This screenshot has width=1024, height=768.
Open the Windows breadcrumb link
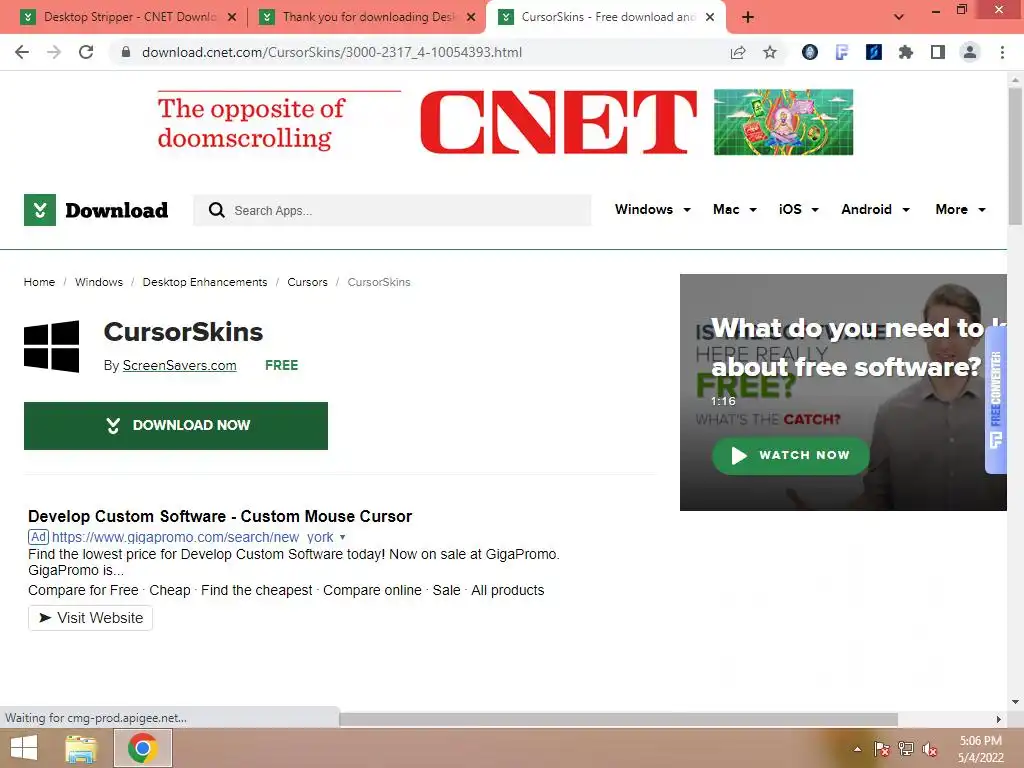pos(99,282)
